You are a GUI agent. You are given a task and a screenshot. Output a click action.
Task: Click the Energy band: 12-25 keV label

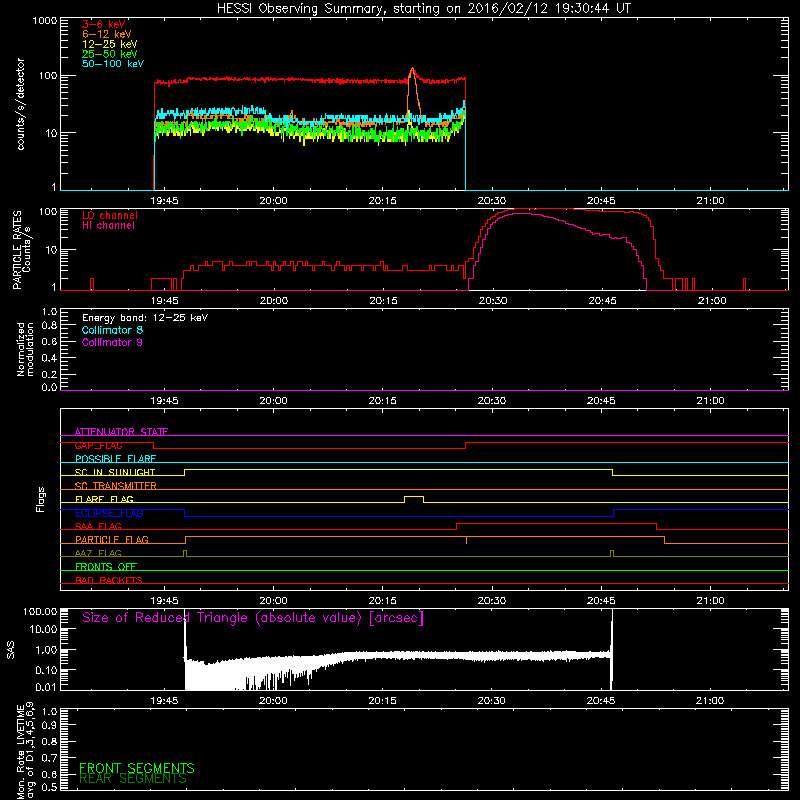pyautogui.click(x=145, y=318)
